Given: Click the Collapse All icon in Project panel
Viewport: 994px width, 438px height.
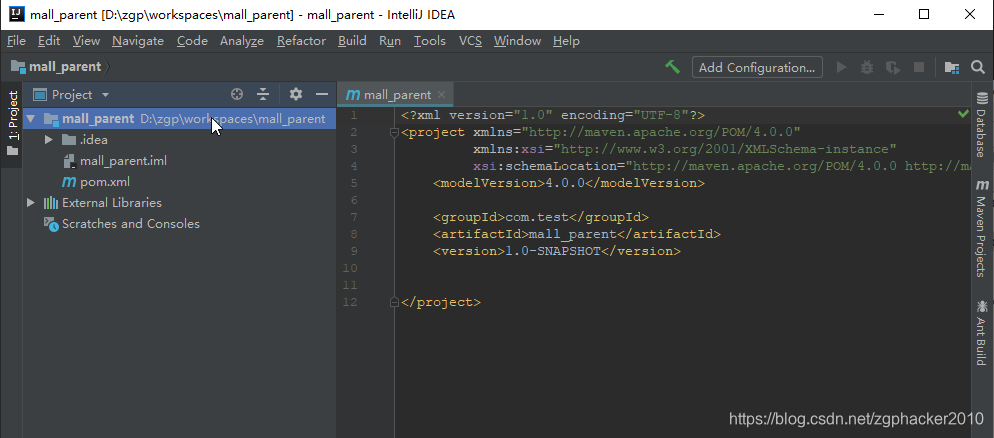Looking at the screenshot, I should pos(264,94).
